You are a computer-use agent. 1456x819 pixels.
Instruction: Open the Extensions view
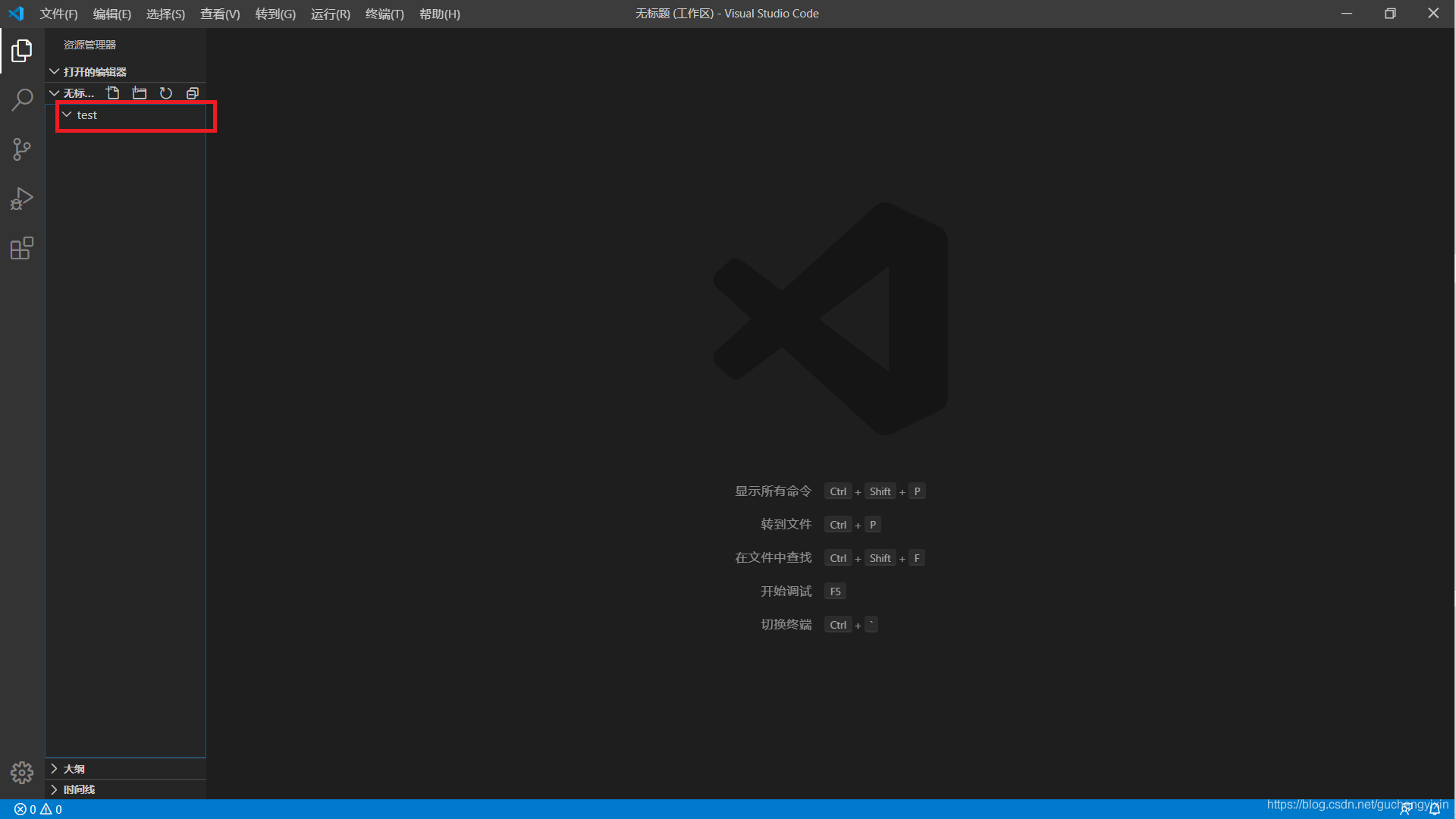coord(22,248)
